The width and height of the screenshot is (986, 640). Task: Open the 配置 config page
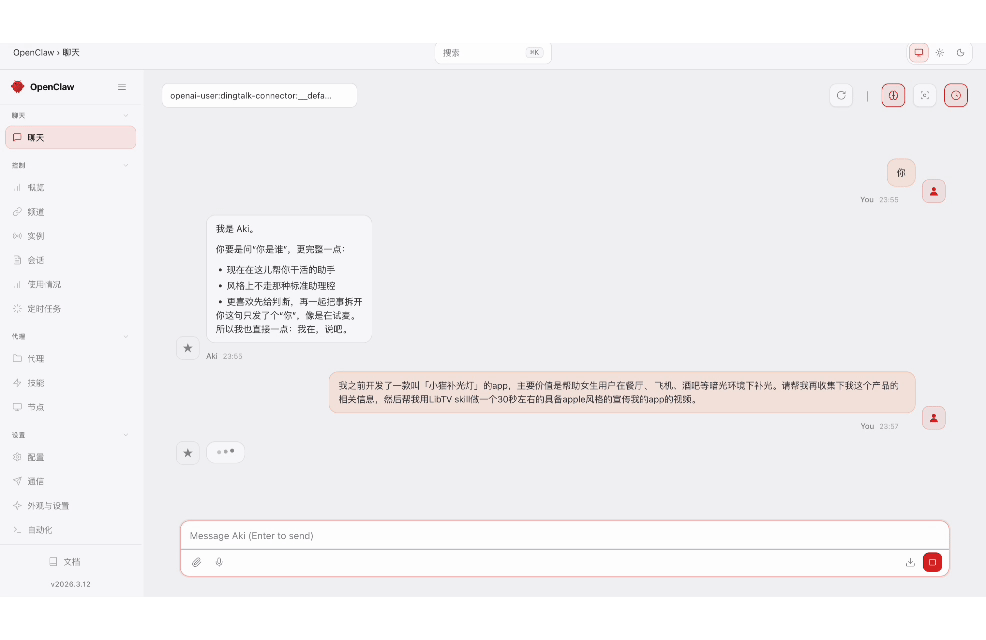pos(70,457)
